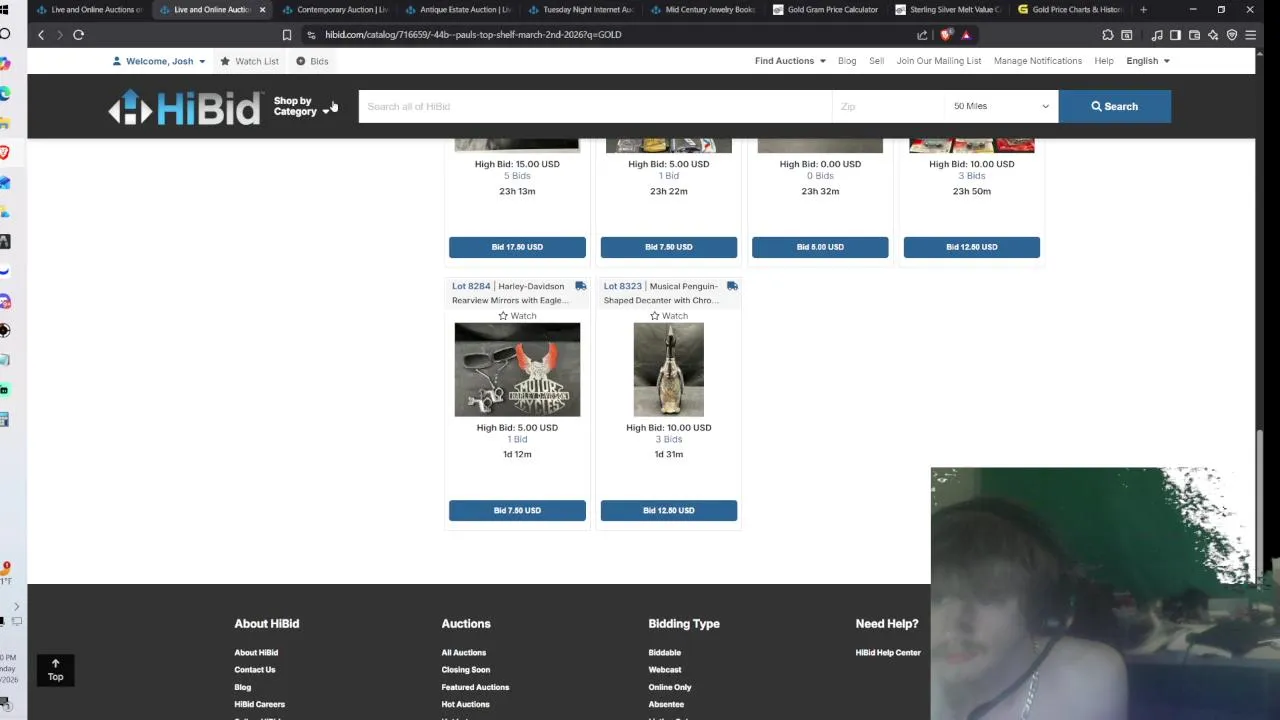Click the Top arrow button
The image size is (1280, 720).
(x=55, y=670)
